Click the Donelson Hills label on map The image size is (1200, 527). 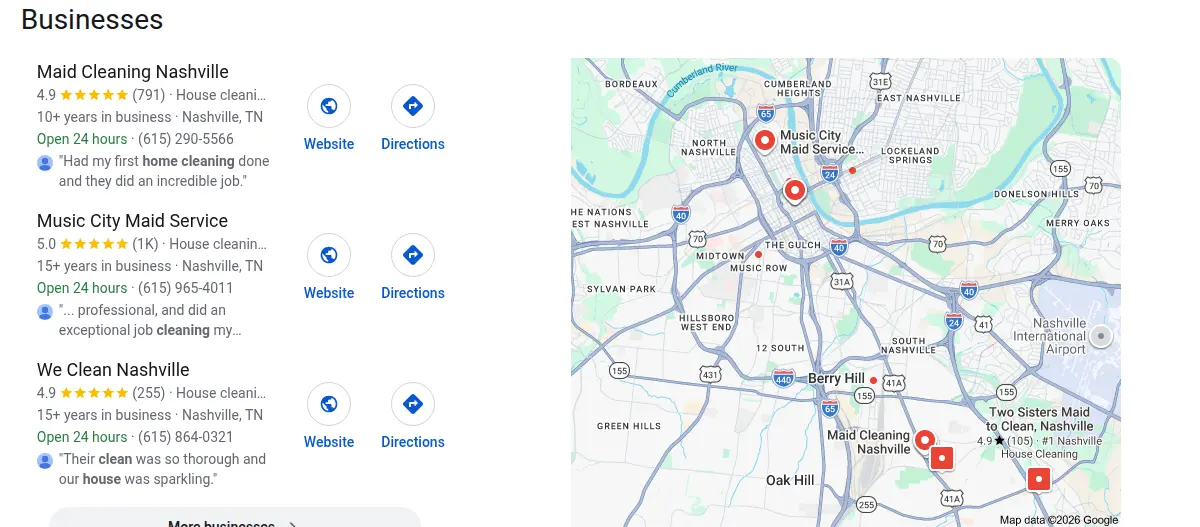[x=1036, y=194]
